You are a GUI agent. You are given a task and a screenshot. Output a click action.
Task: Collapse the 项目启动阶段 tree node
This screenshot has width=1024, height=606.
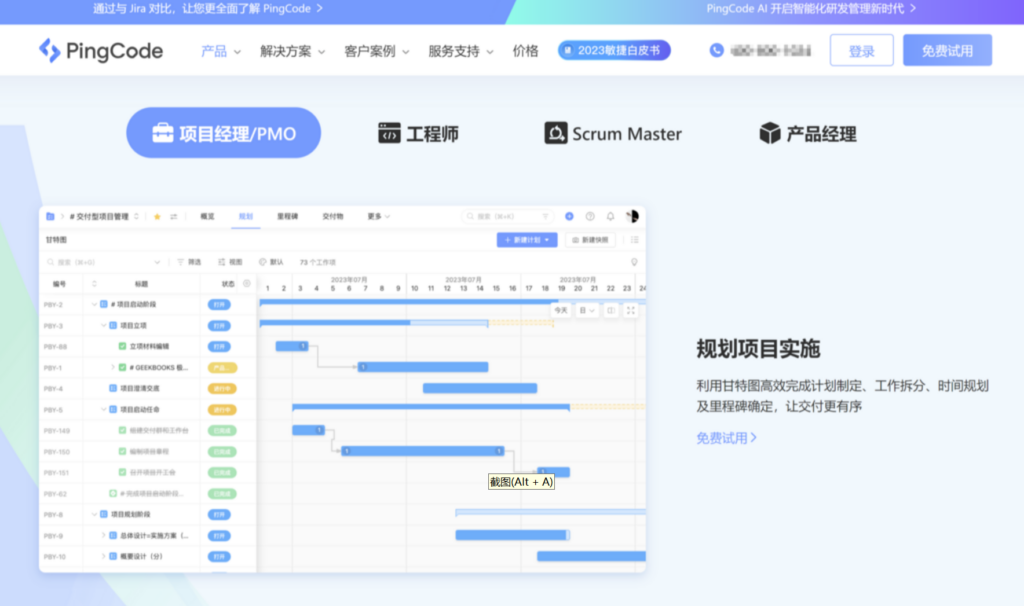[94, 305]
